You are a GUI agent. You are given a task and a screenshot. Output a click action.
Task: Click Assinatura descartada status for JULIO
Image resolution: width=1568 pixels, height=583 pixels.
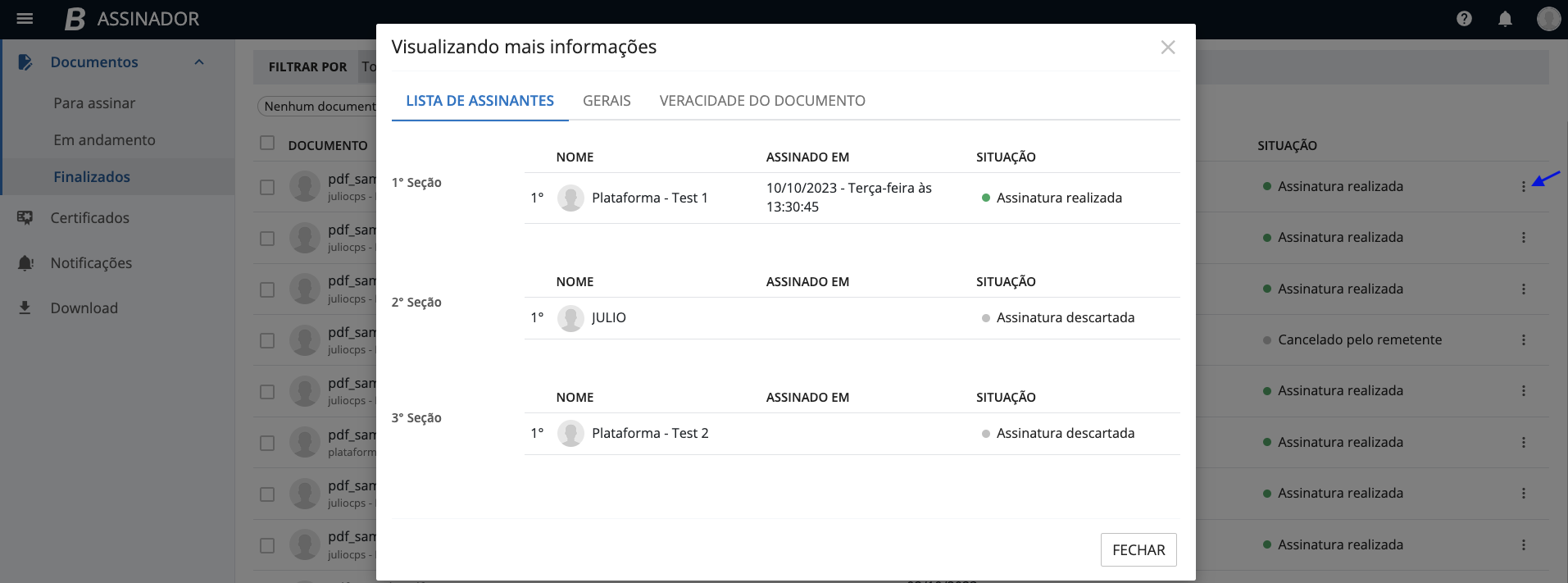[x=1058, y=318]
